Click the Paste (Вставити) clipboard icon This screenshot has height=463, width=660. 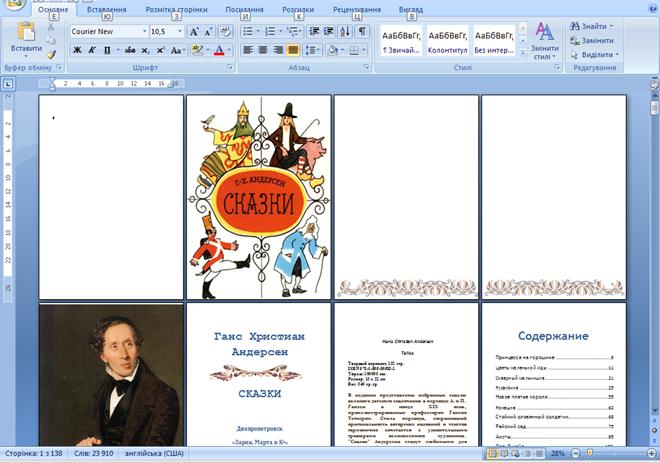[x=26, y=33]
